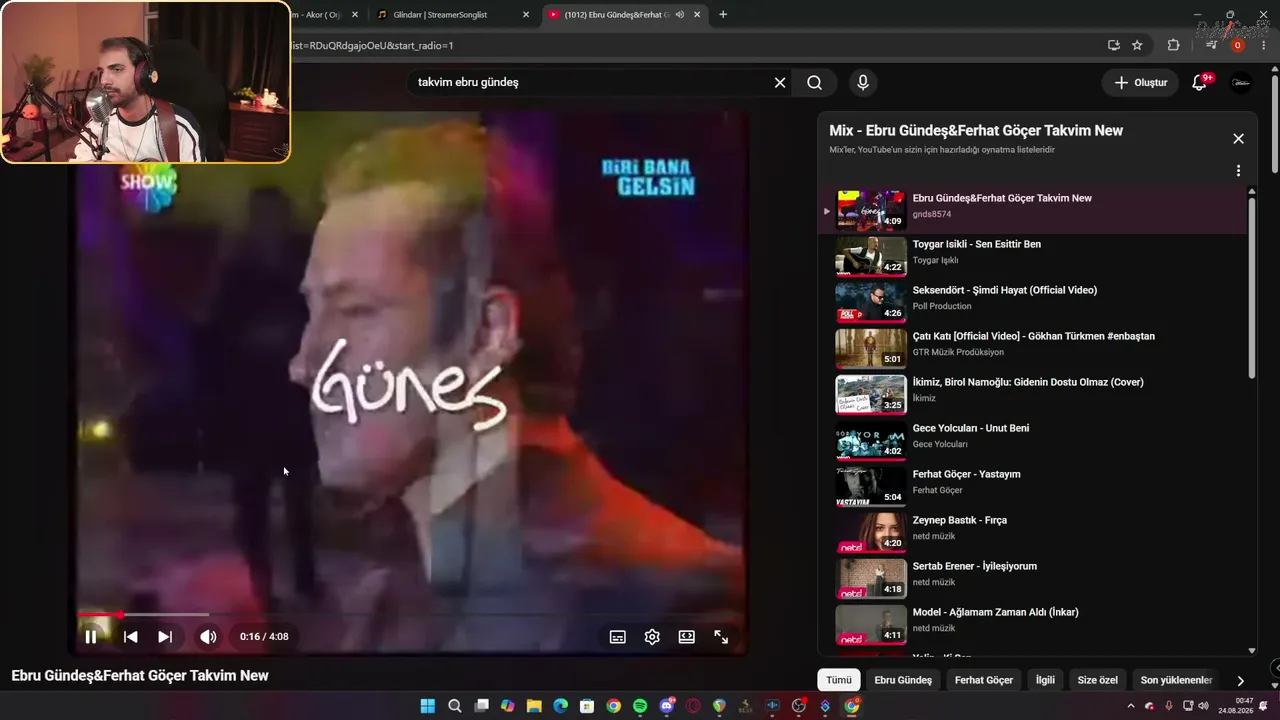The width and height of the screenshot is (1280, 720).
Task: Open the video player settings gear
Action: tap(652, 637)
